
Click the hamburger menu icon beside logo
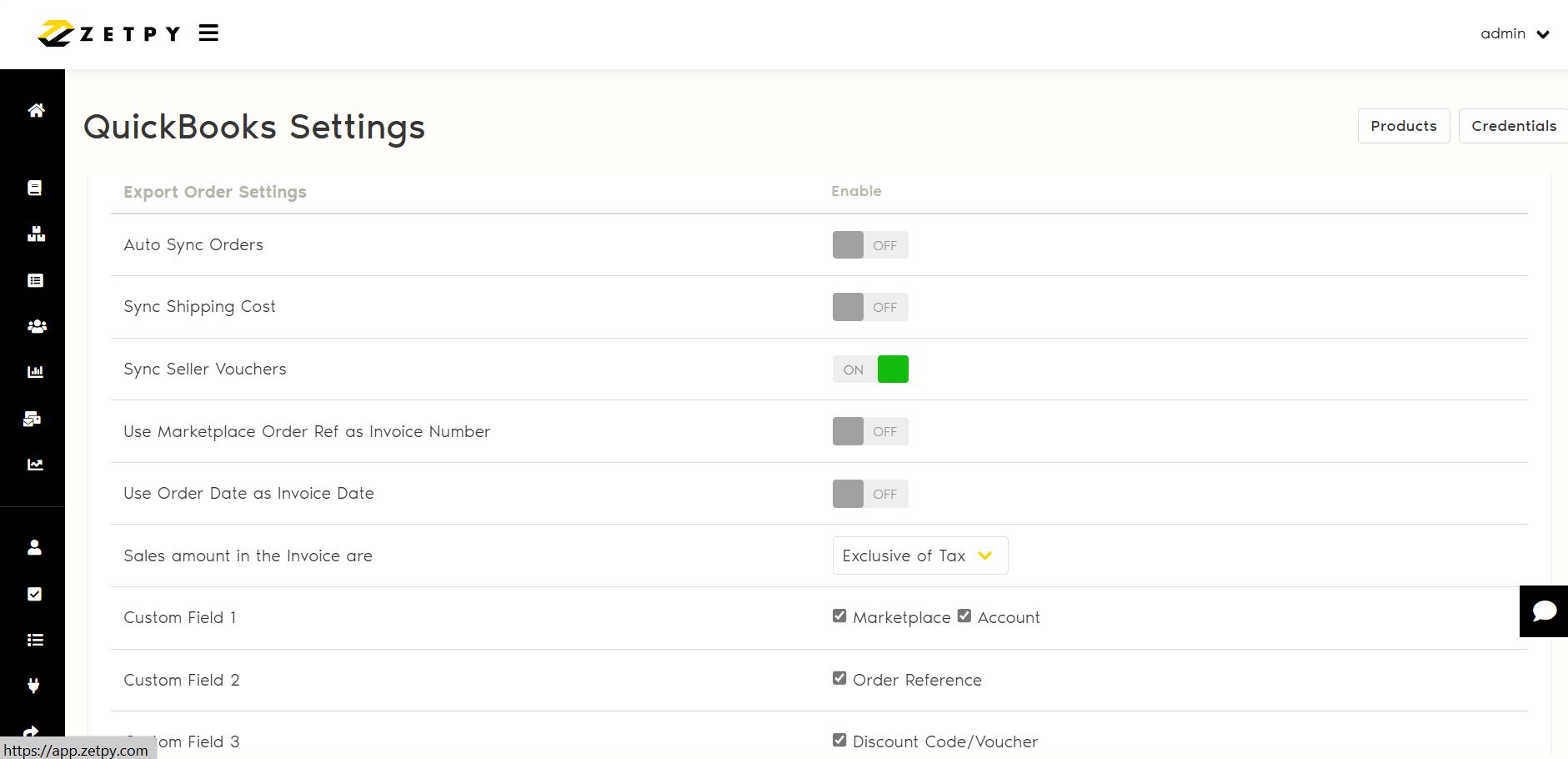(x=208, y=33)
